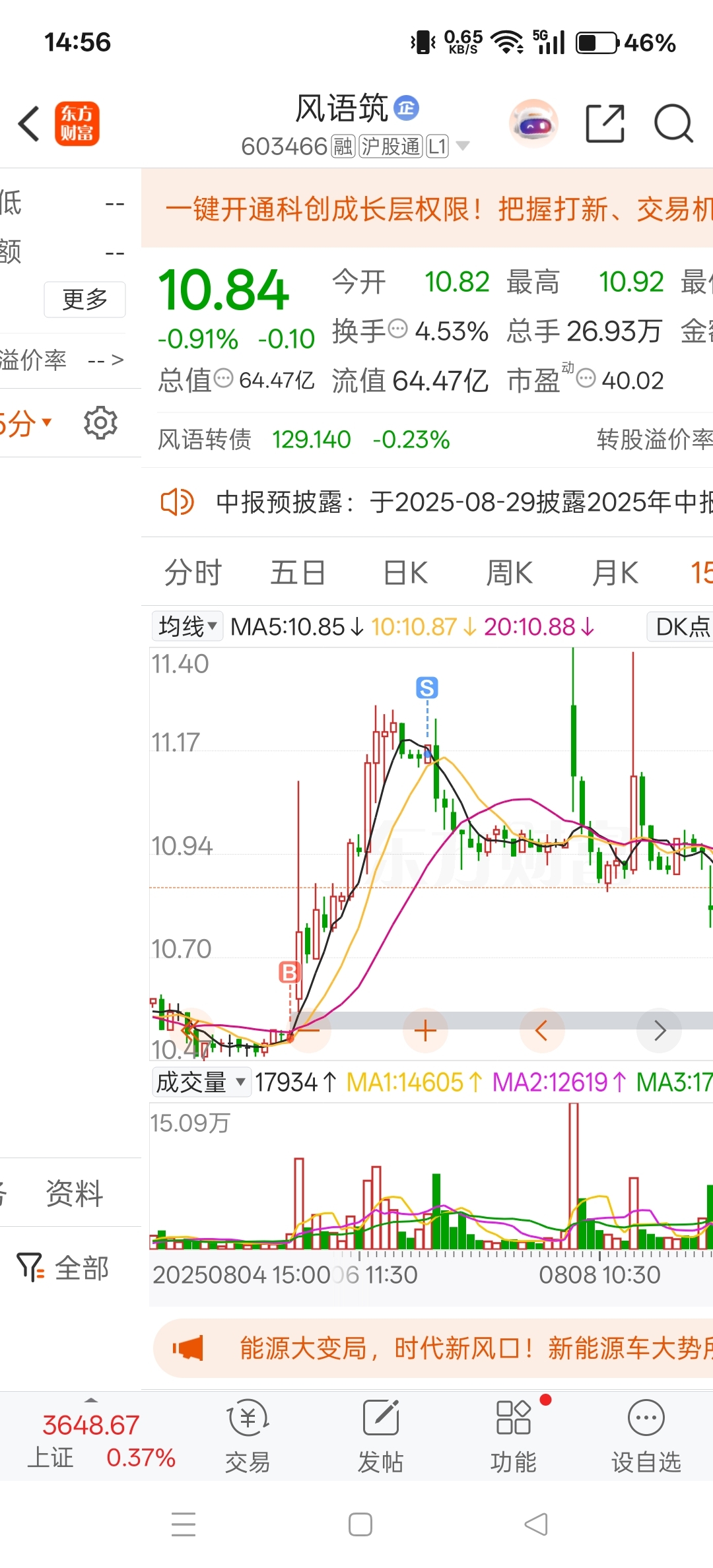713x1568 pixels.
Task: Open the 5分 period dropdown
Action: (25, 422)
